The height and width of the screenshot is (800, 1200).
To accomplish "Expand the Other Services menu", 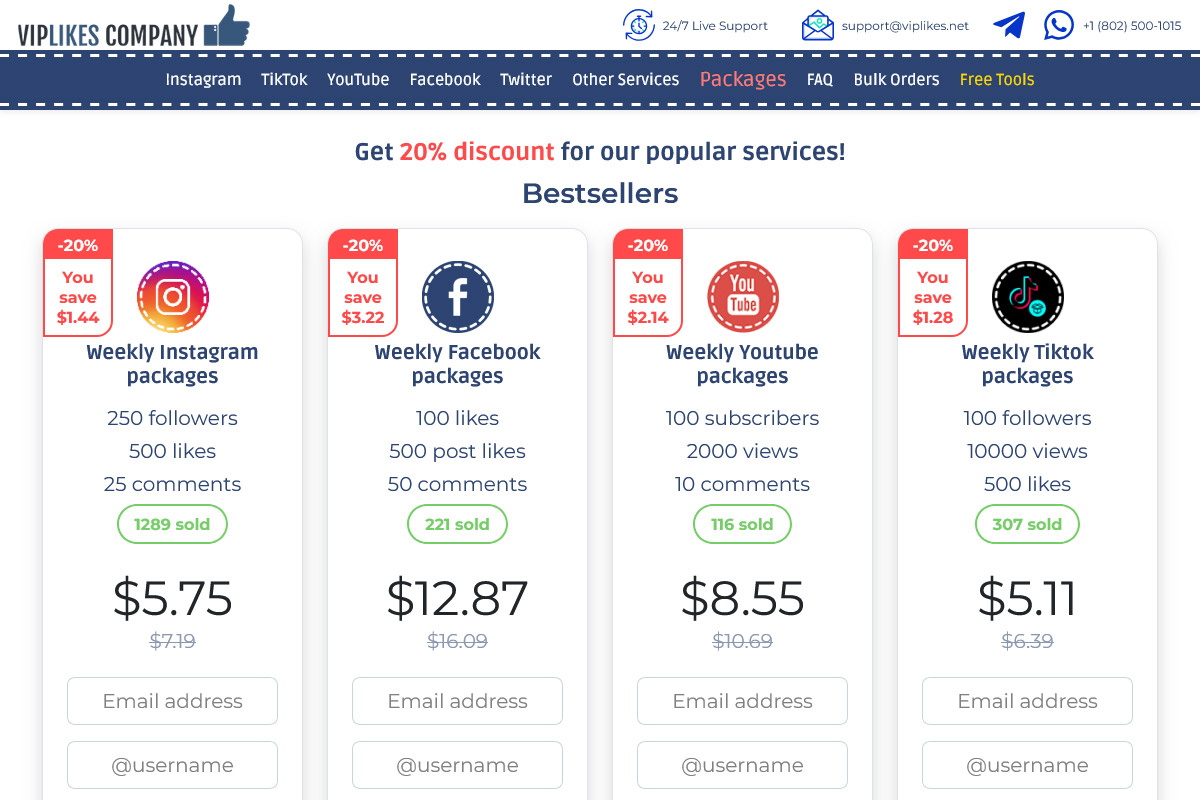I will click(625, 80).
